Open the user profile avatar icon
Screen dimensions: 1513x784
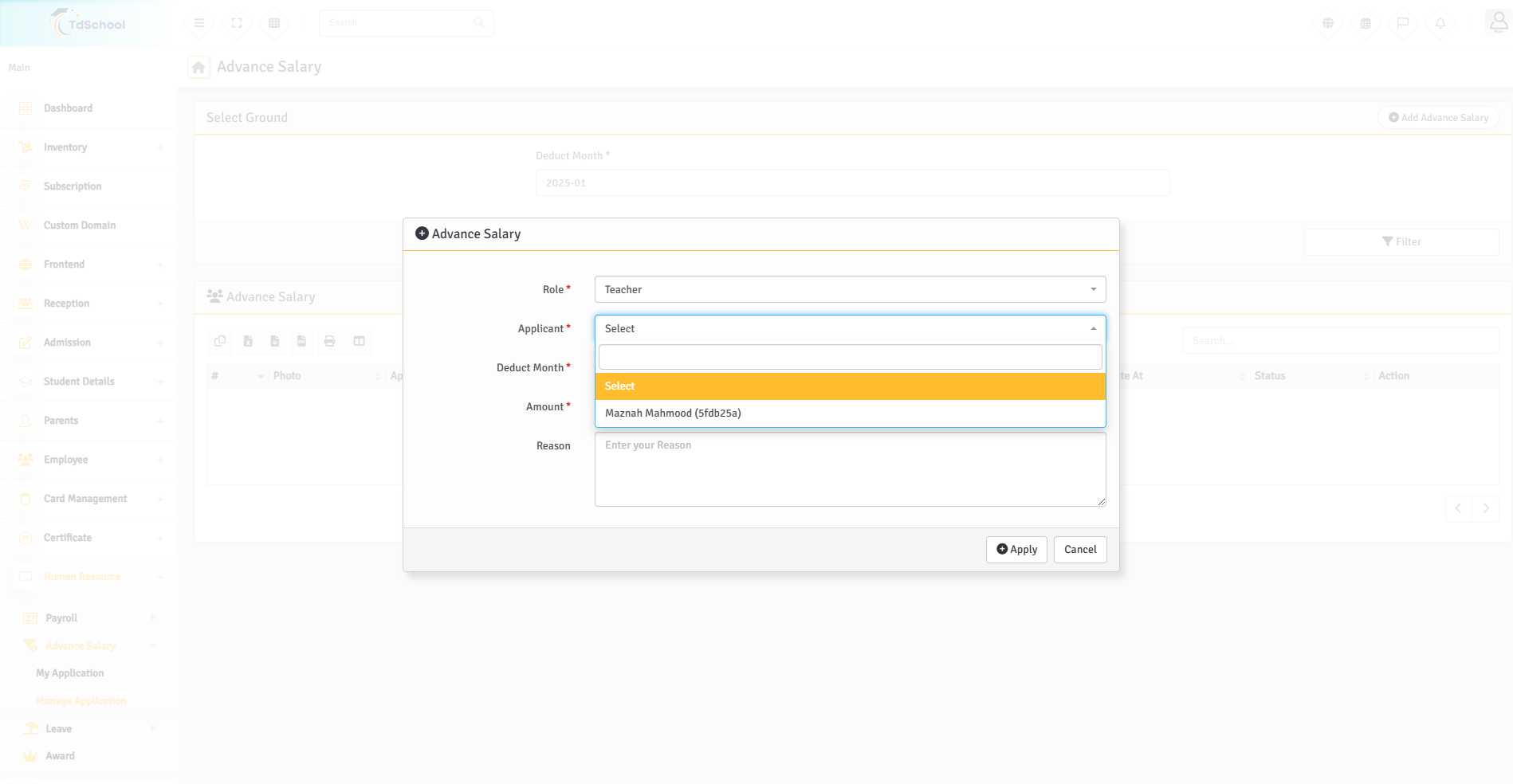click(1498, 22)
